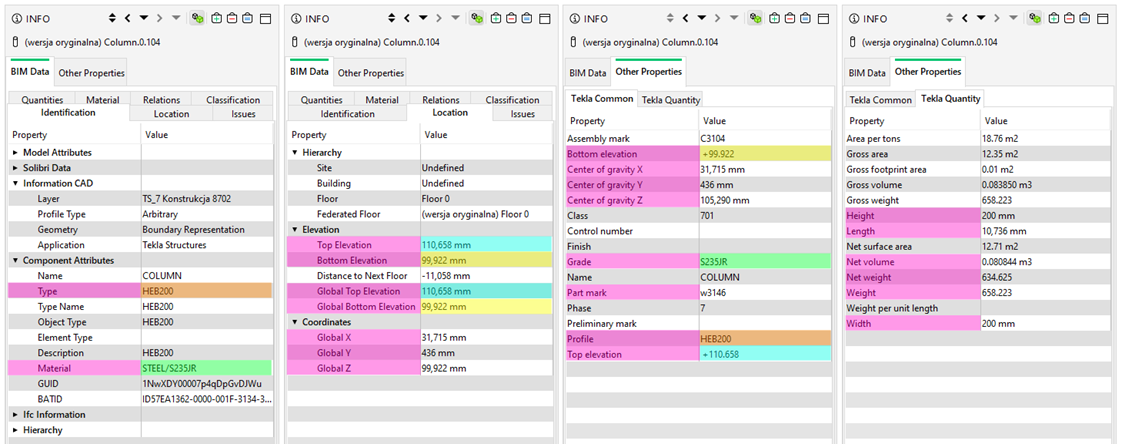
Task: Select the Tekla Quantity tab in the Tekla Common panel
Action: coord(670,100)
